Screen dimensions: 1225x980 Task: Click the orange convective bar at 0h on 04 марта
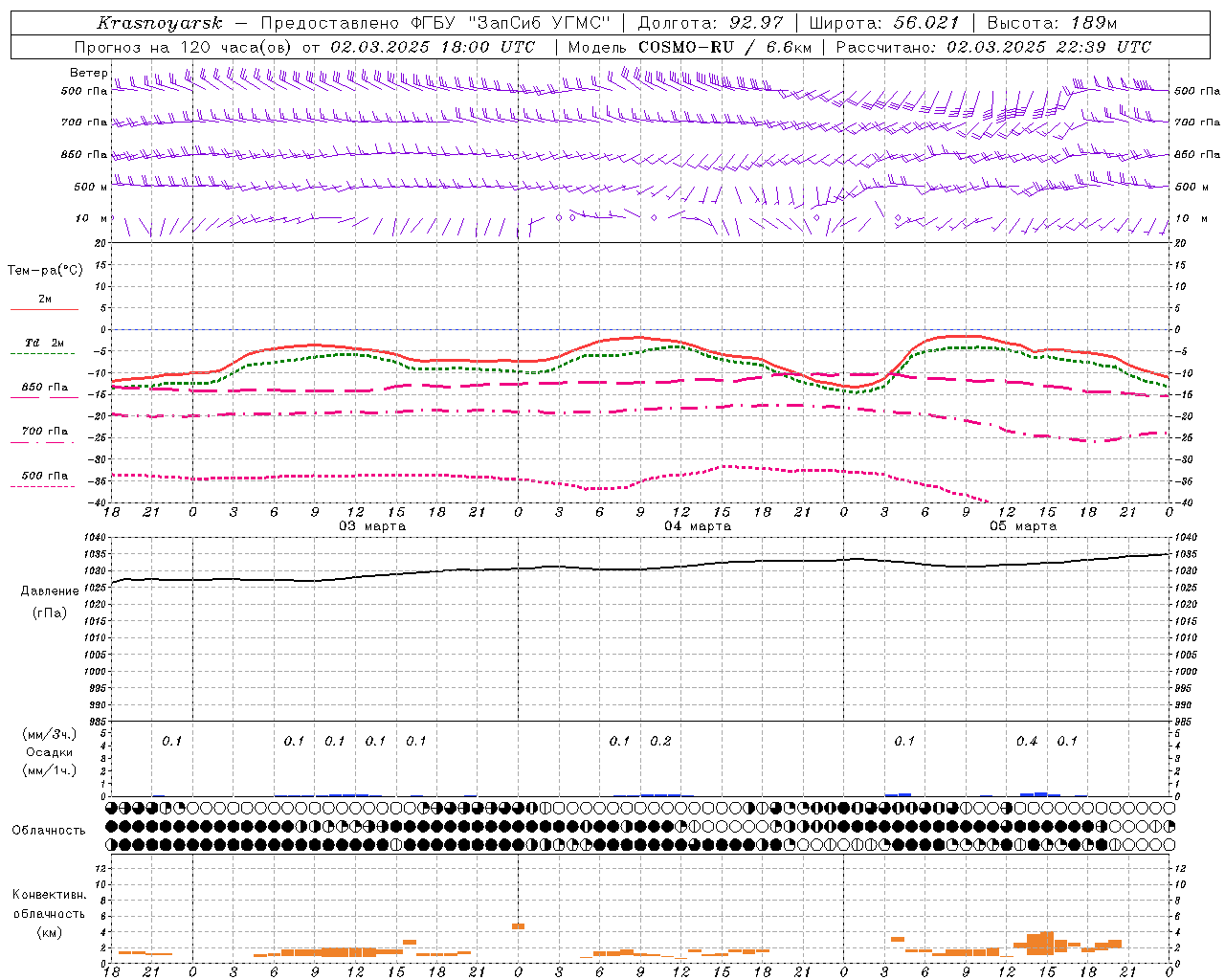coord(518,926)
